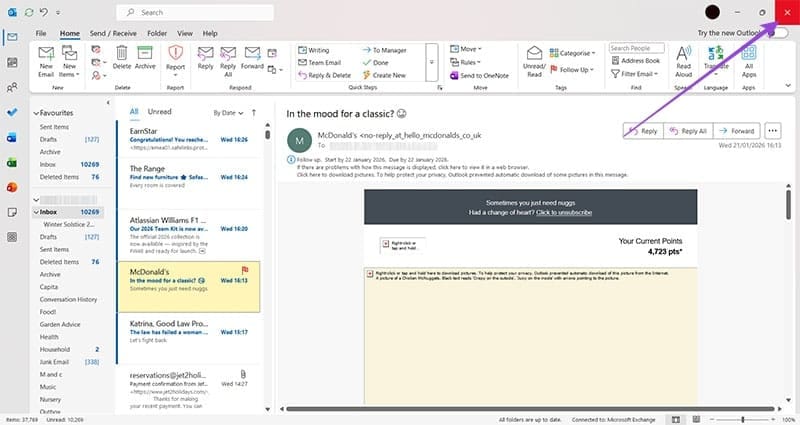Click the Forward button in reading pane
Screen dimensions: 800x425
(735, 131)
